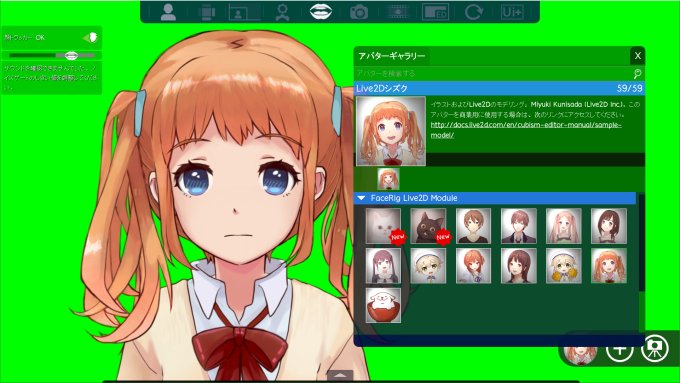Select the white cat avatar marked New
This screenshot has height=383, width=680.
383,226
